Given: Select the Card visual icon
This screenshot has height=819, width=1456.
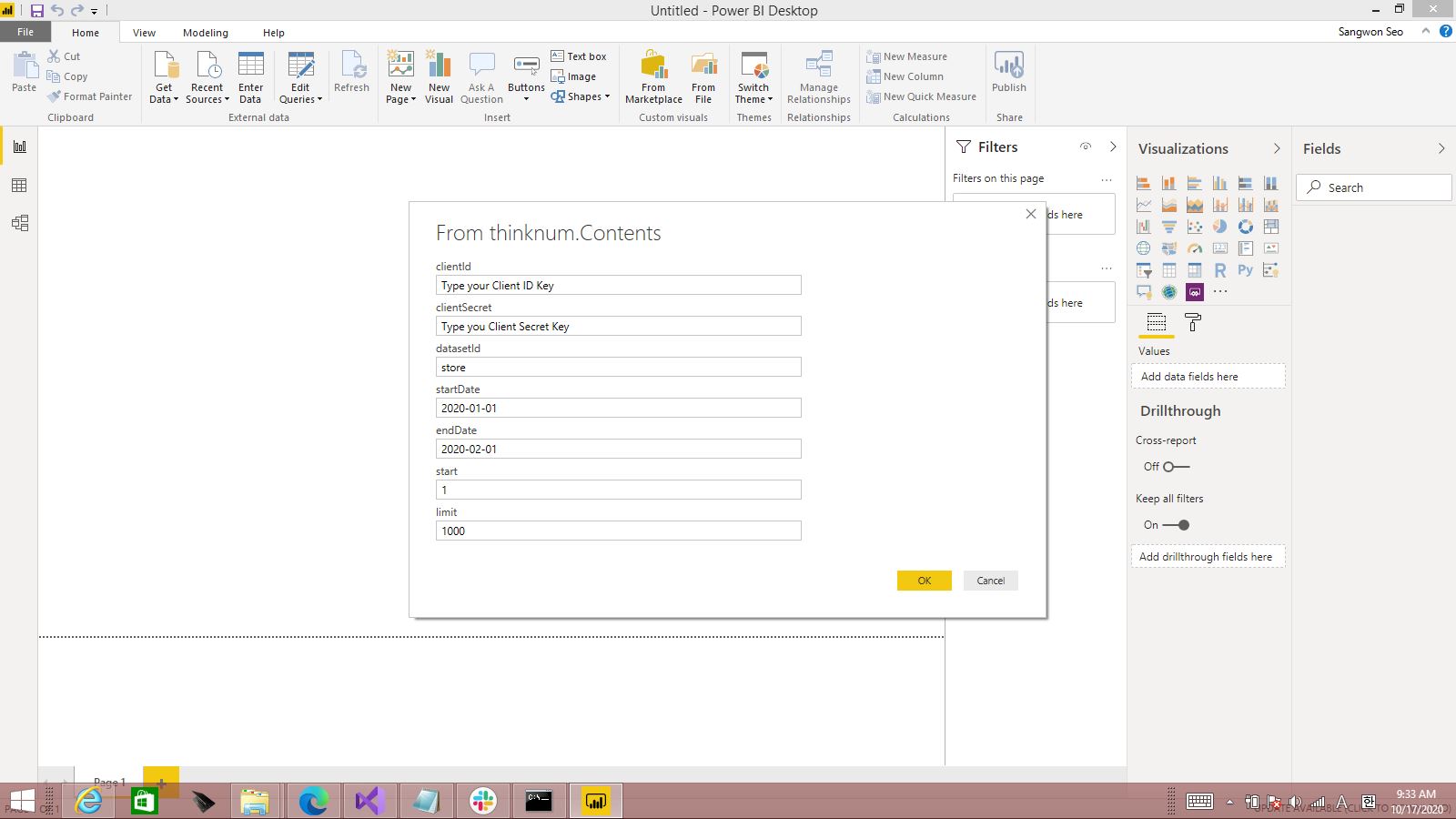Looking at the screenshot, I should point(1220,248).
